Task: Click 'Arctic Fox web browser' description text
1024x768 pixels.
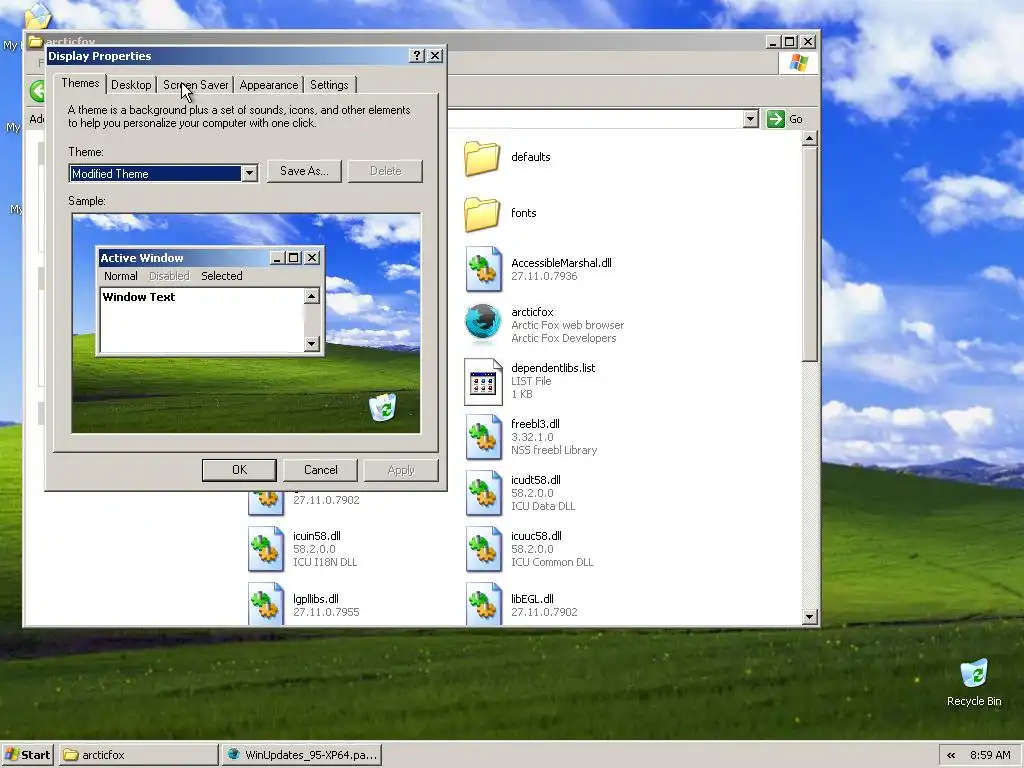Action: coord(567,325)
